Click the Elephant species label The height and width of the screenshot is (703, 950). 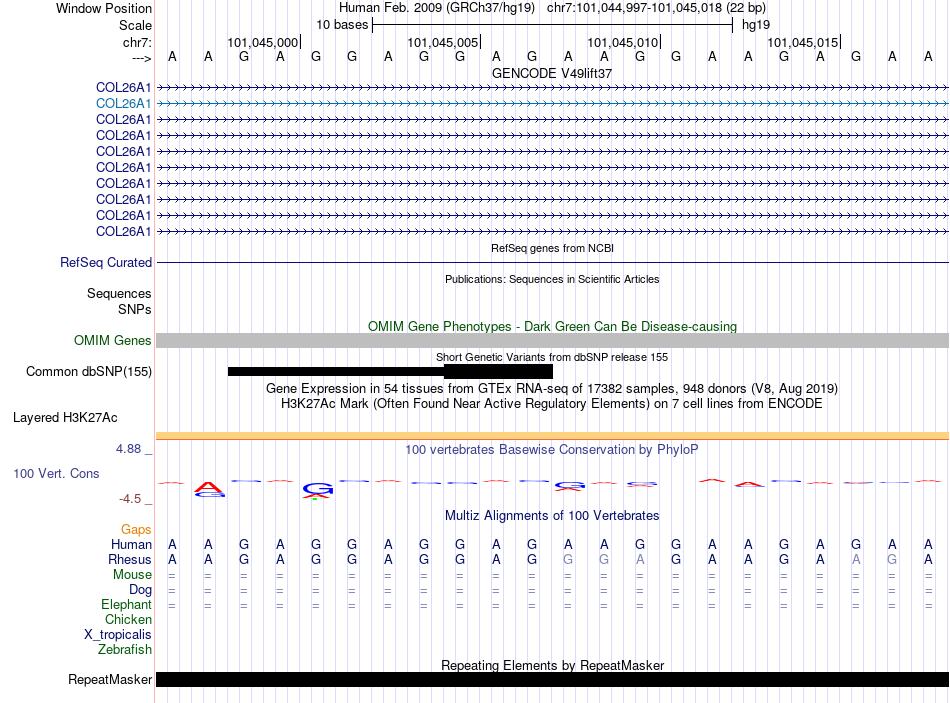pyautogui.click(x=126, y=604)
